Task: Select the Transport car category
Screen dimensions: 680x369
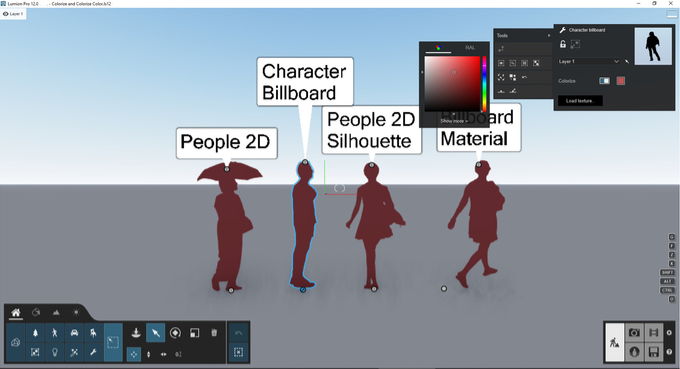Action: pos(74,333)
